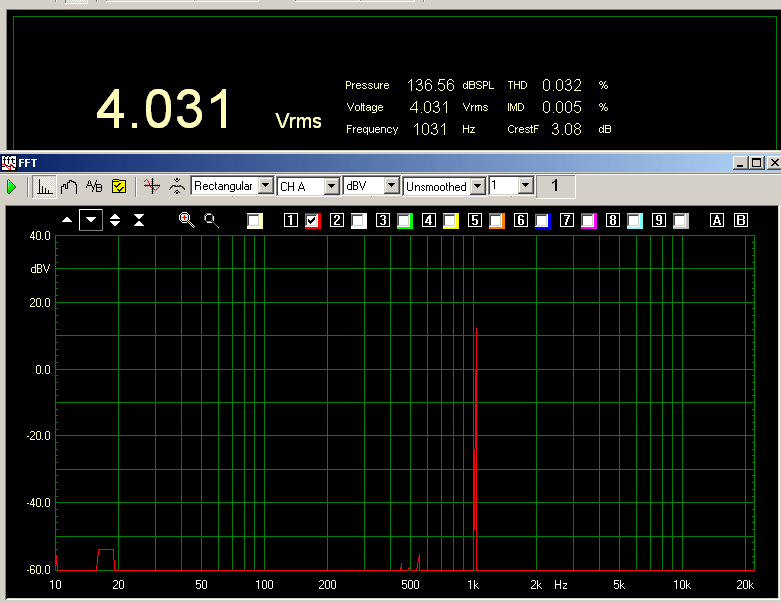The height and width of the screenshot is (603, 781).
Task: Click the yellow checklist settings icon
Action: click(119, 186)
